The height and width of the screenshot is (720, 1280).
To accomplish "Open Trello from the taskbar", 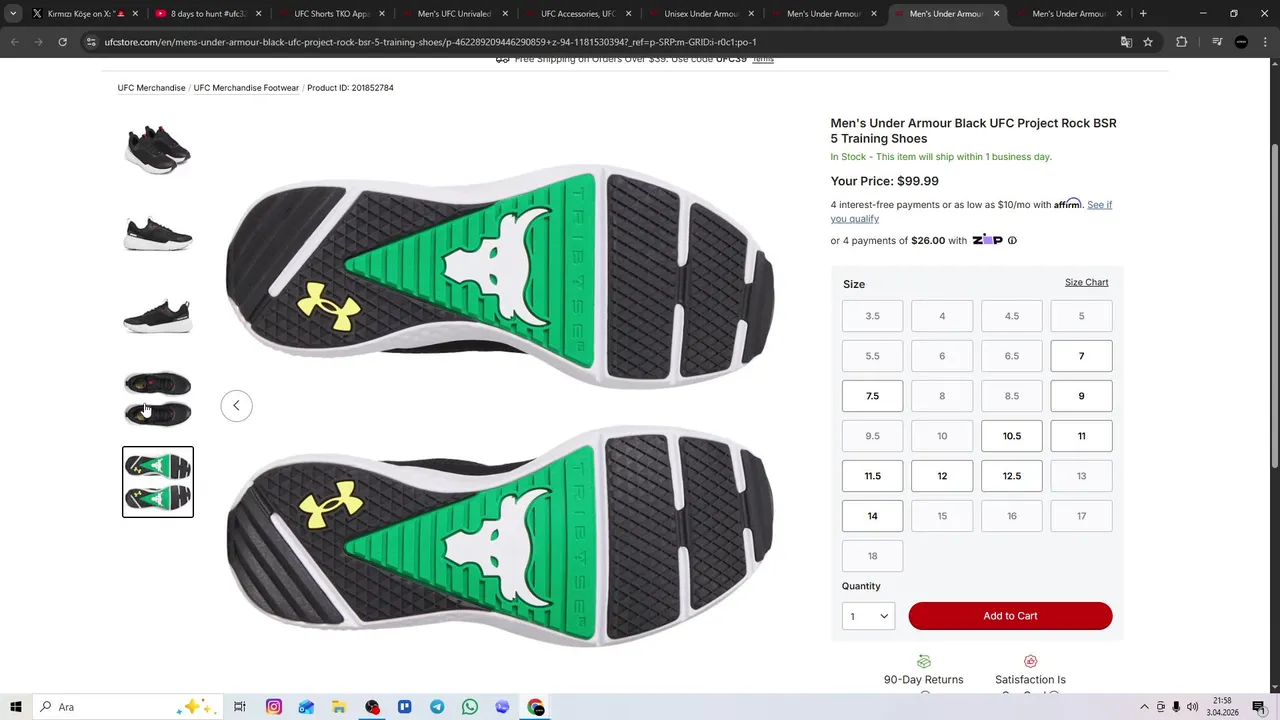I will pos(404,707).
